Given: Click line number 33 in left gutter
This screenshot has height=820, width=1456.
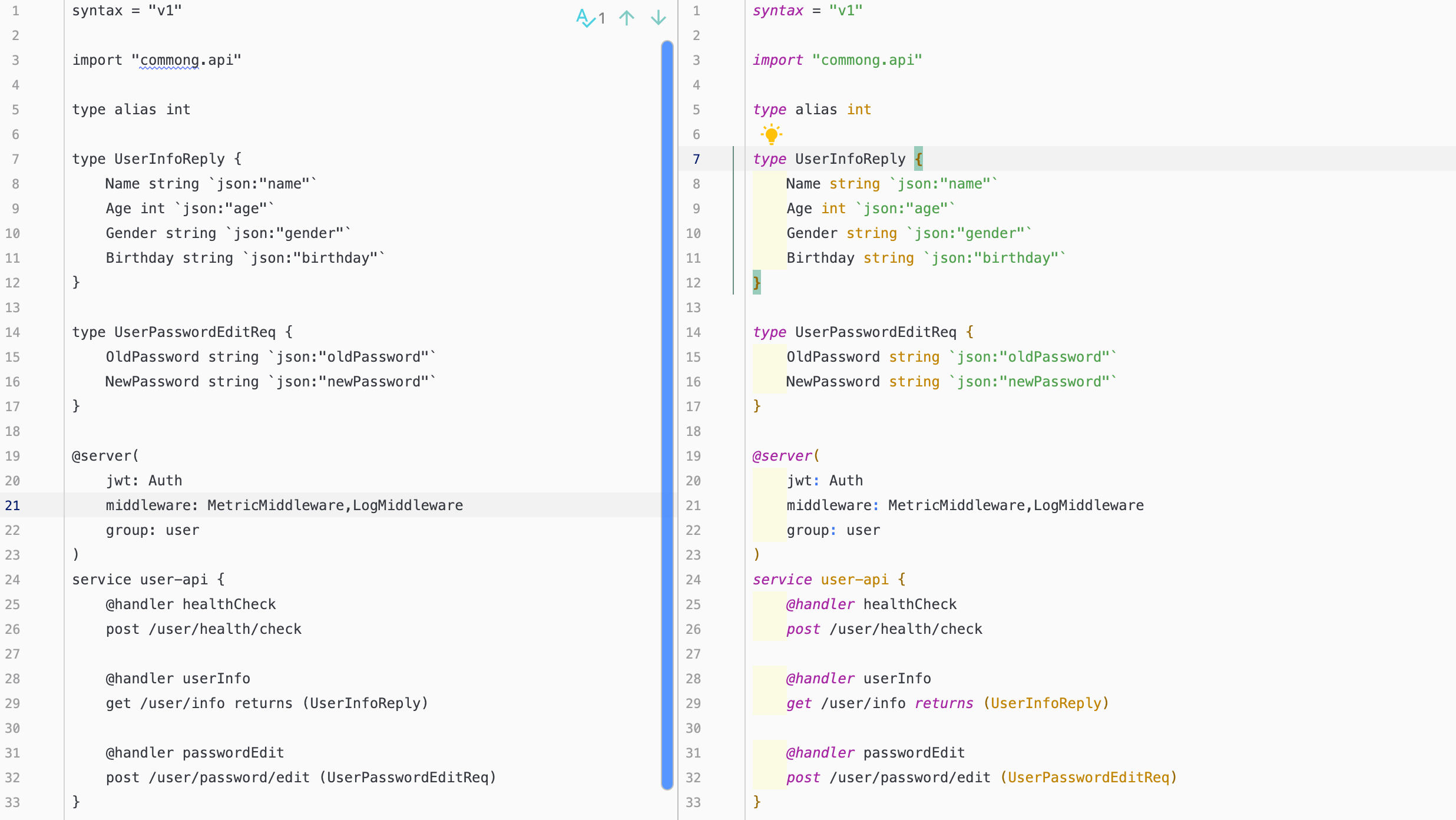Looking at the screenshot, I should [13, 802].
